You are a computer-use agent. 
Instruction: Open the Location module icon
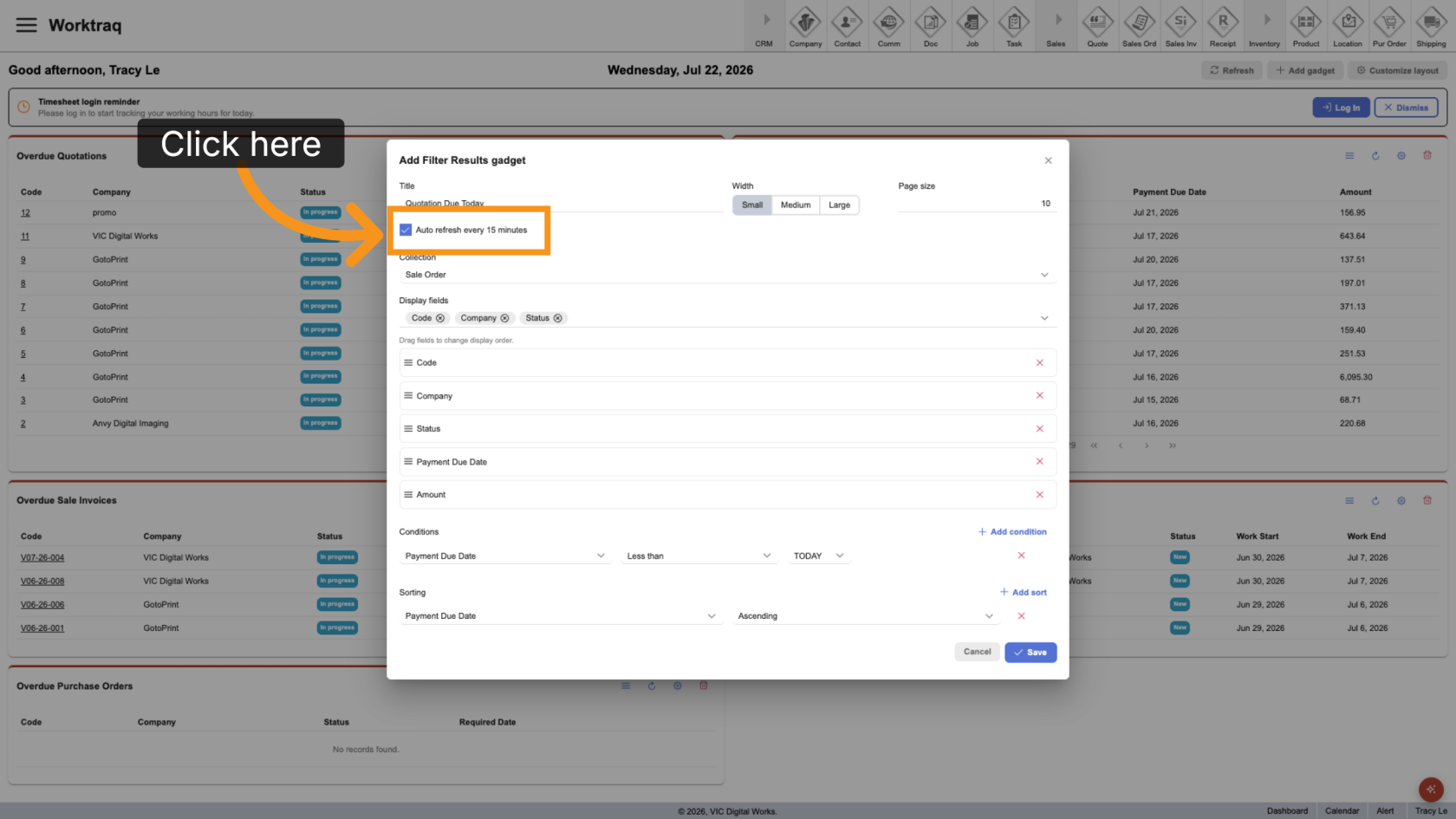pos(1347,26)
